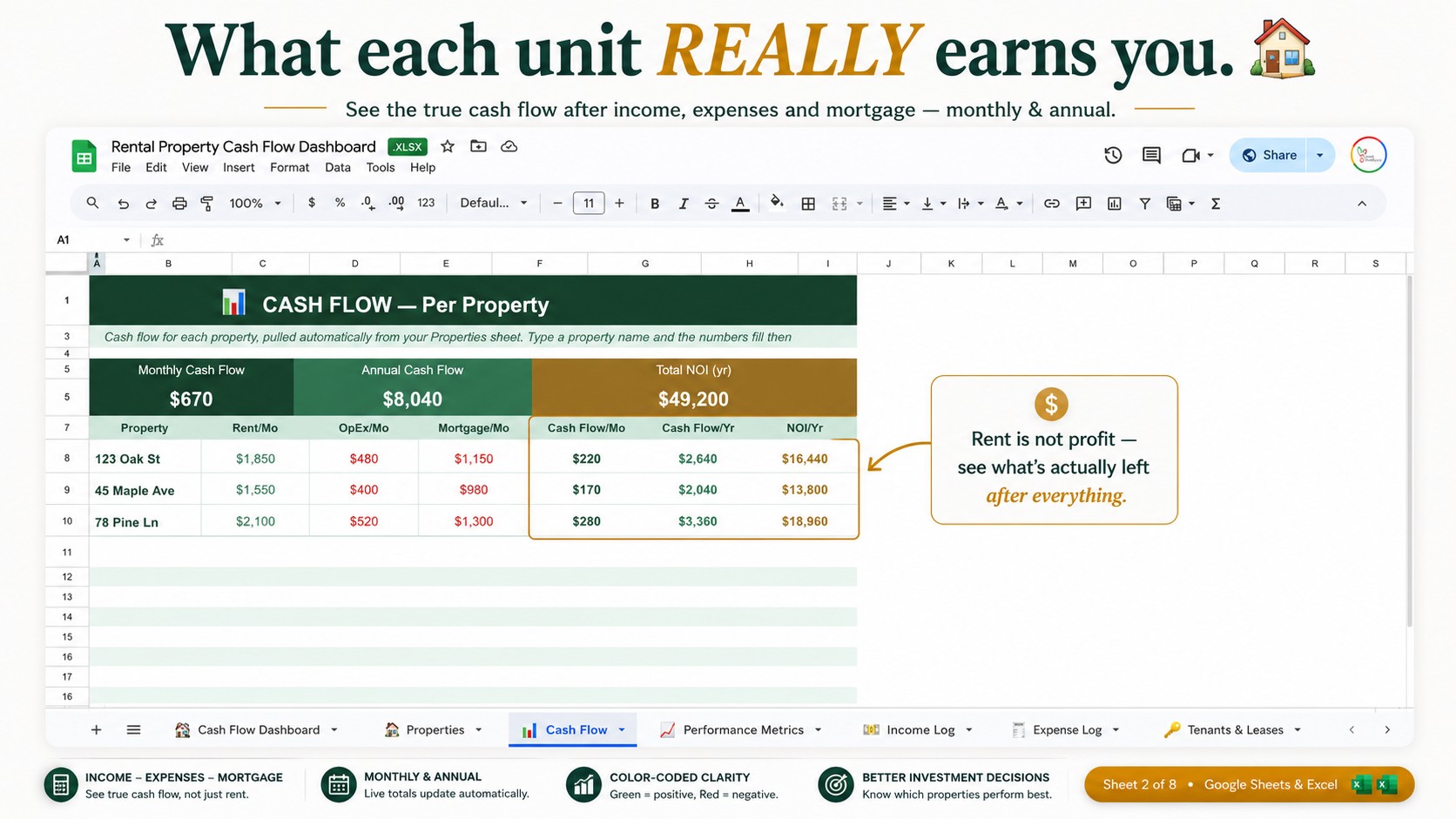Open the comments panel icon
Image resolution: width=1456 pixels, height=819 pixels.
tap(1151, 155)
